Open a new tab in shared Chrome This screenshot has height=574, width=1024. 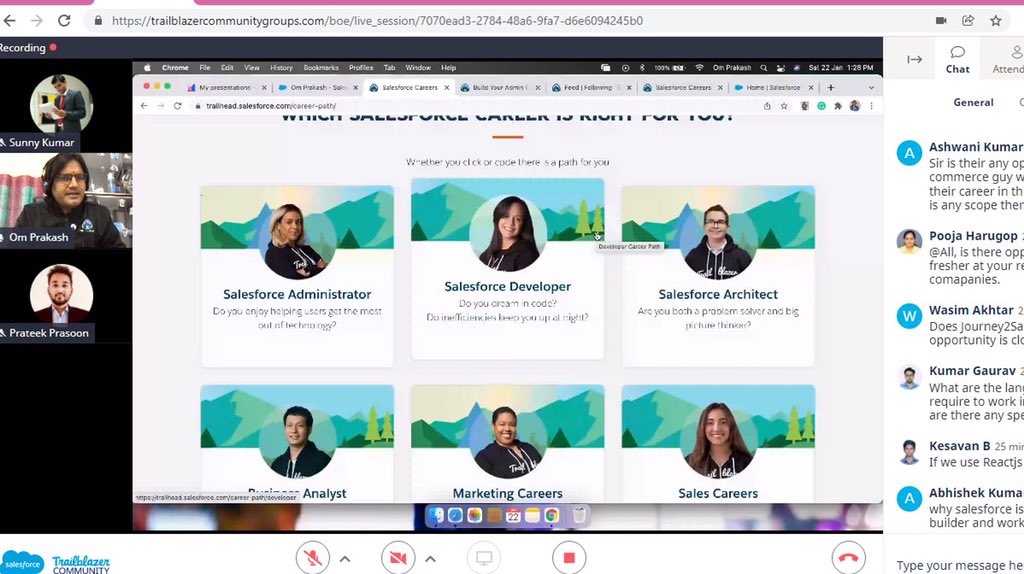pyautogui.click(x=831, y=88)
